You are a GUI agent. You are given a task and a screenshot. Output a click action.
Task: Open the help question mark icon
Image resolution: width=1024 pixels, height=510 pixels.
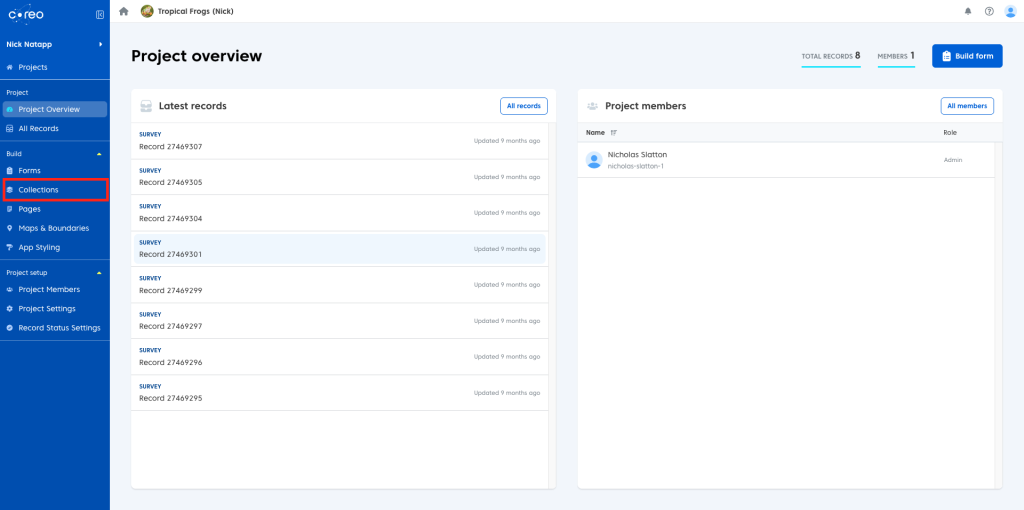click(989, 11)
